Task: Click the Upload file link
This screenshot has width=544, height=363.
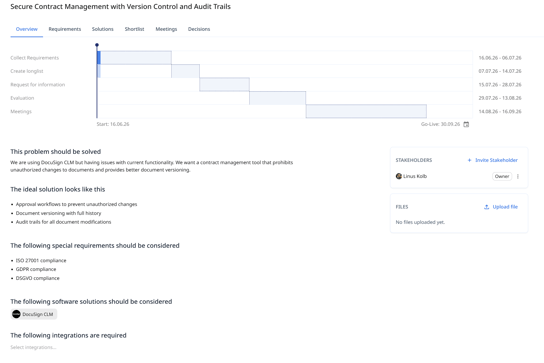Action: coord(505,207)
